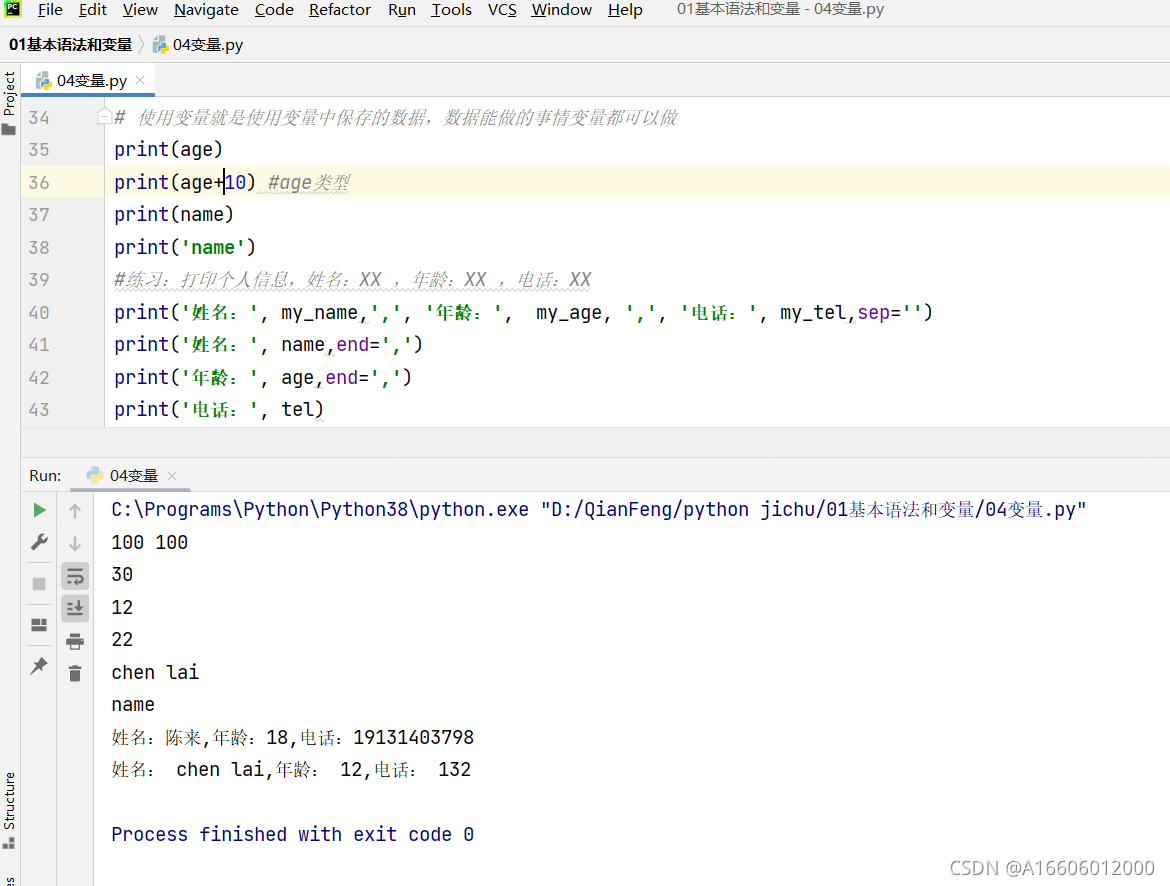Click the comment text on line 34

(x=396, y=117)
